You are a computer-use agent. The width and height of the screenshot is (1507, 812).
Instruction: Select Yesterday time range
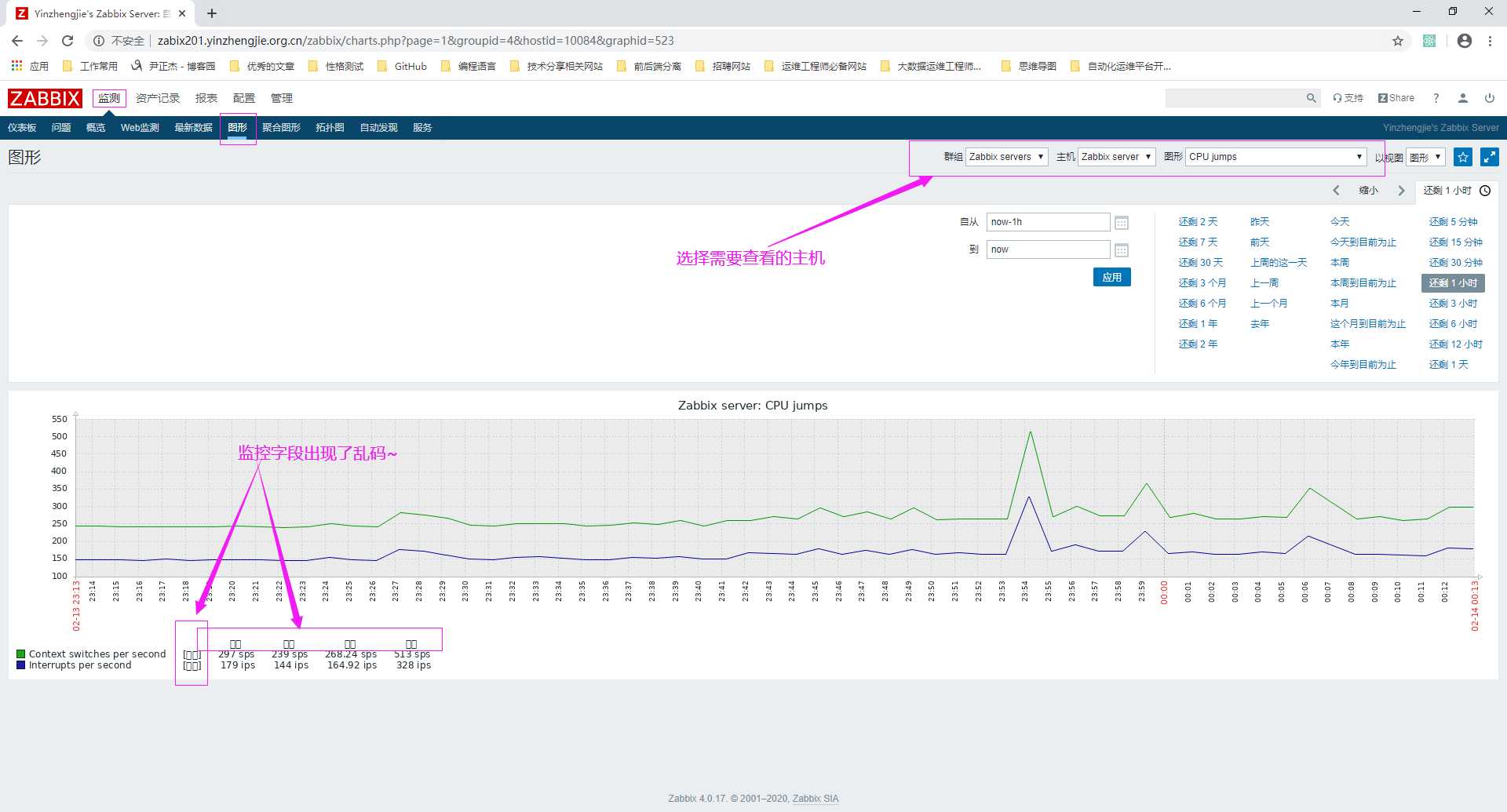click(1260, 222)
